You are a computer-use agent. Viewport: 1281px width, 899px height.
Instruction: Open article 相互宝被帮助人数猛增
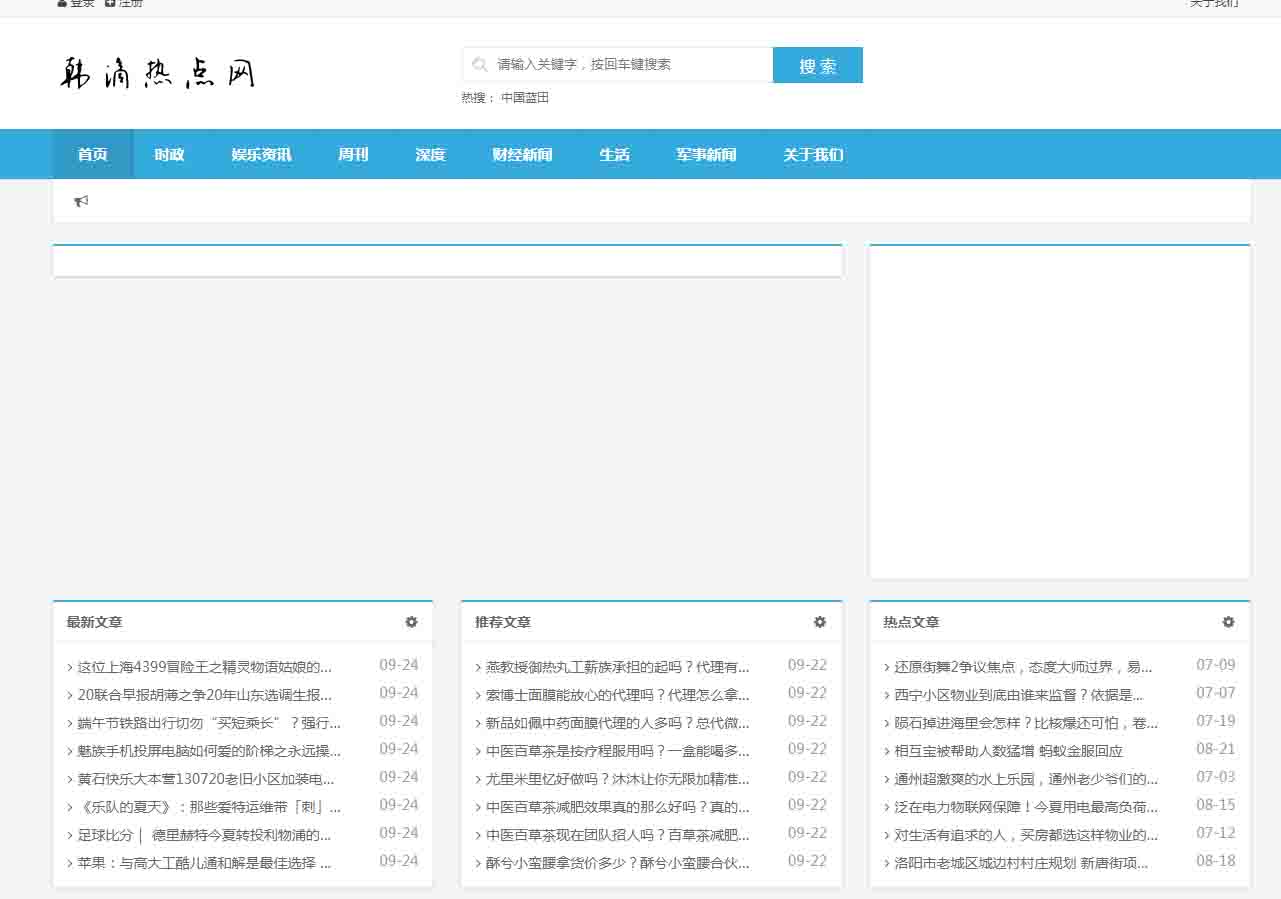click(x=1008, y=751)
